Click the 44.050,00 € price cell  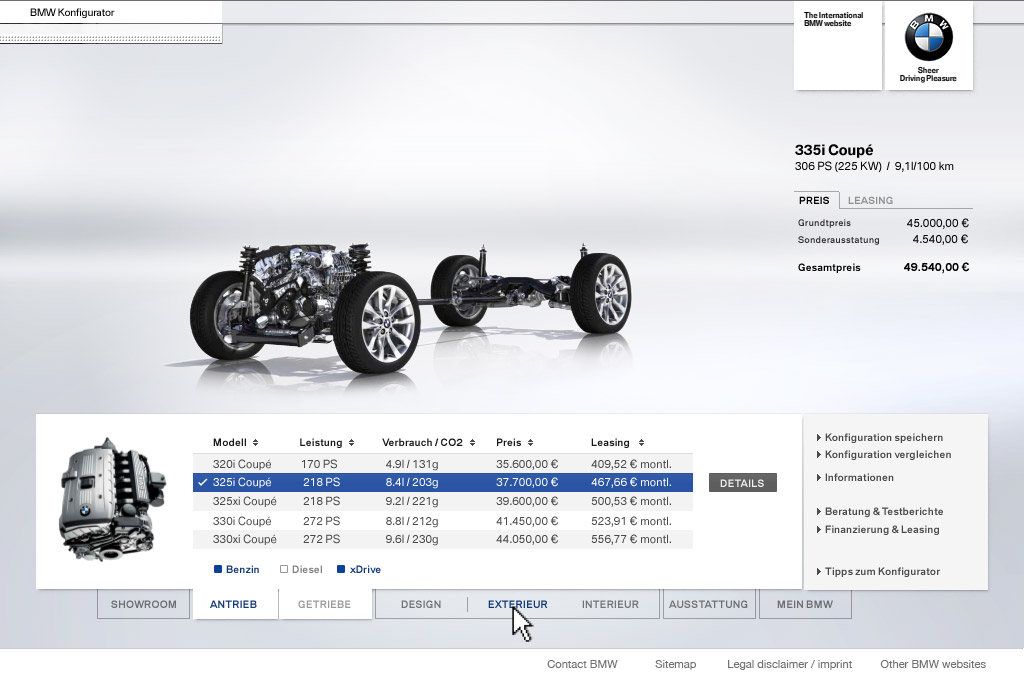pos(527,540)
